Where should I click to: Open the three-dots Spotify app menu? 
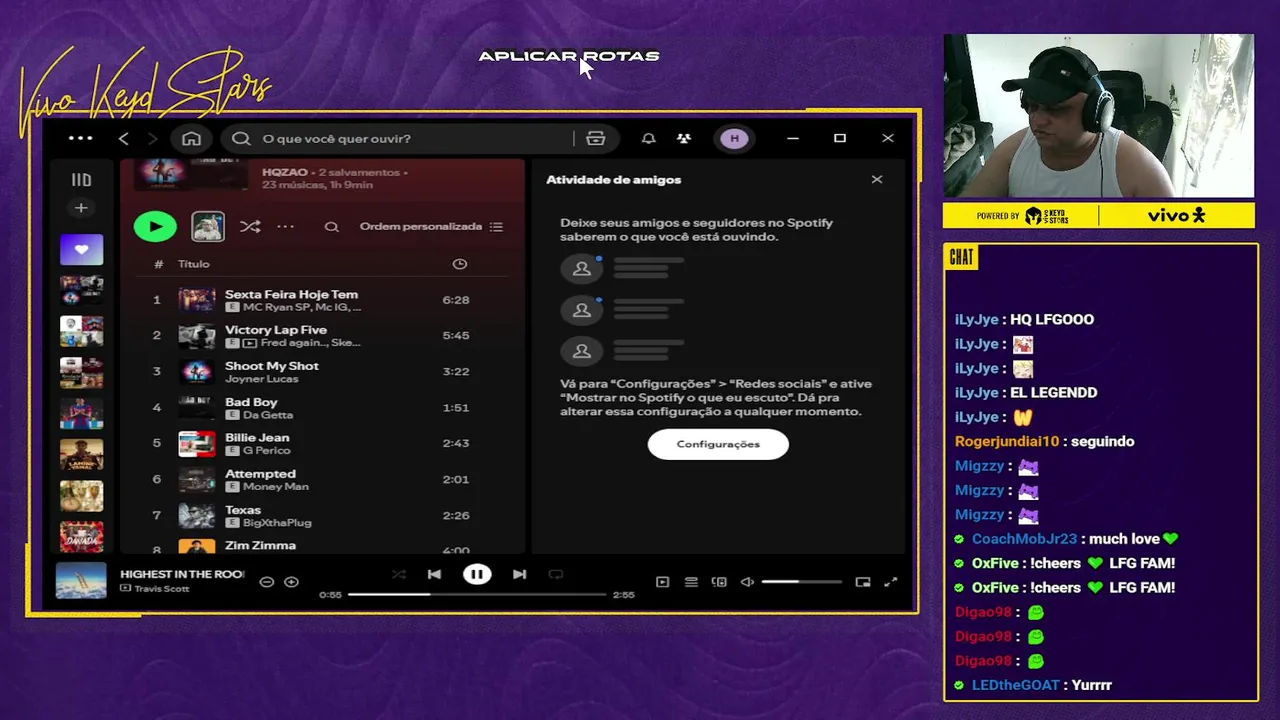pos(80,138)
